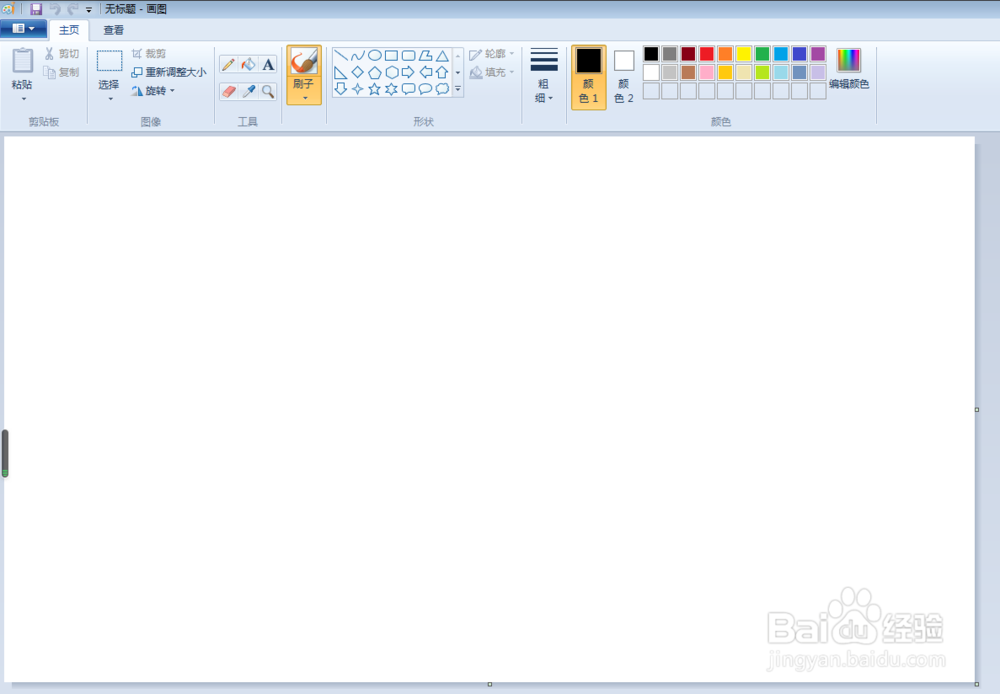Click the Cut (剪切) button
This screenshot has width=1000, height=694.
62,54
